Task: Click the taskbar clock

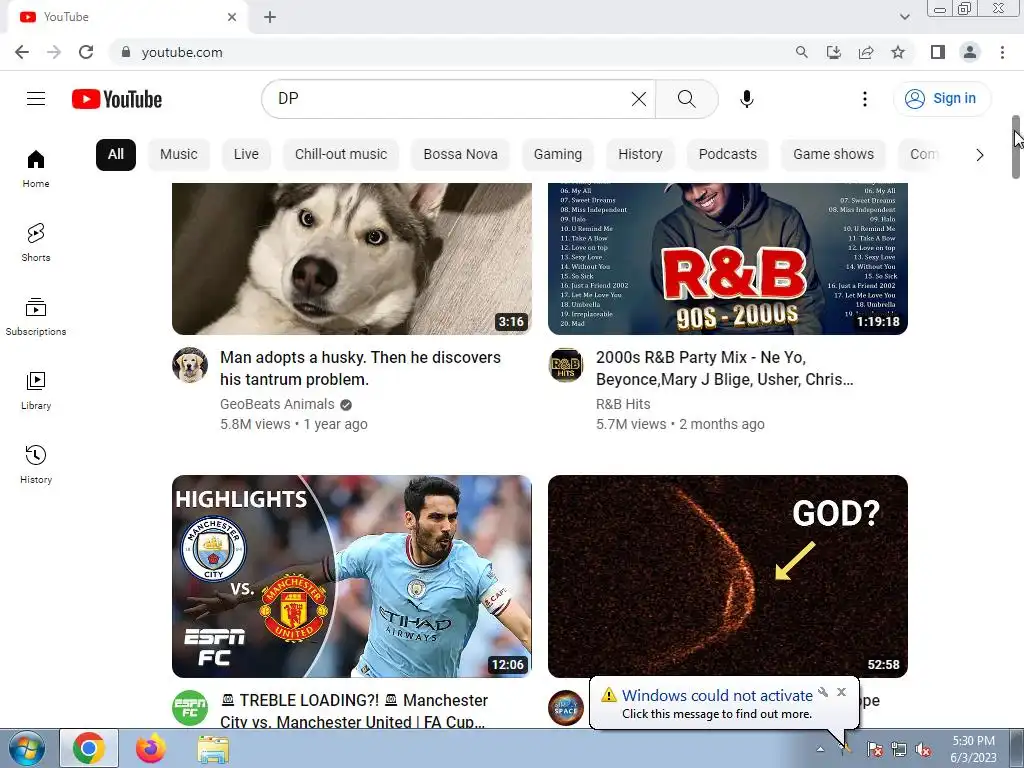Action: coord(974,749)
